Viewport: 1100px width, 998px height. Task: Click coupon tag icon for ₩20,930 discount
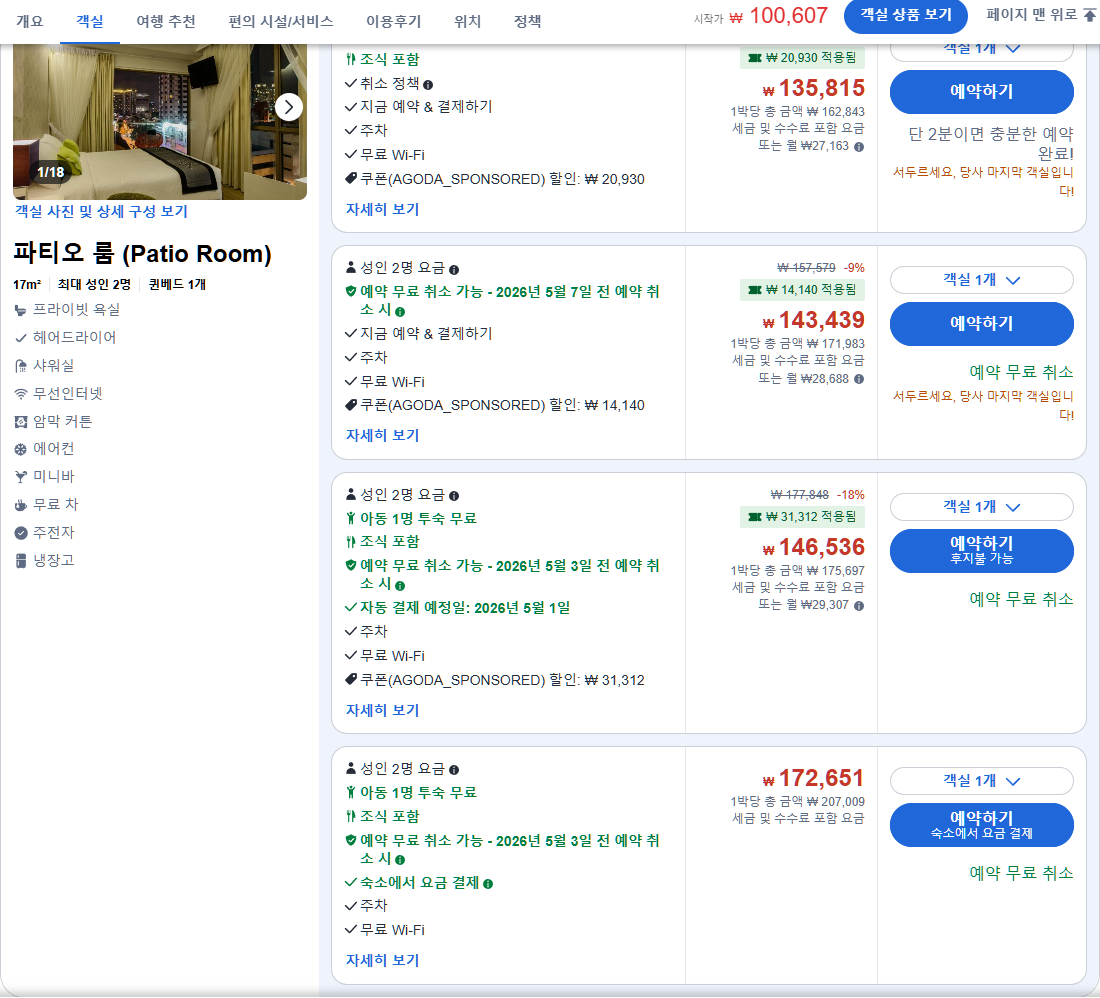point(351,178)
